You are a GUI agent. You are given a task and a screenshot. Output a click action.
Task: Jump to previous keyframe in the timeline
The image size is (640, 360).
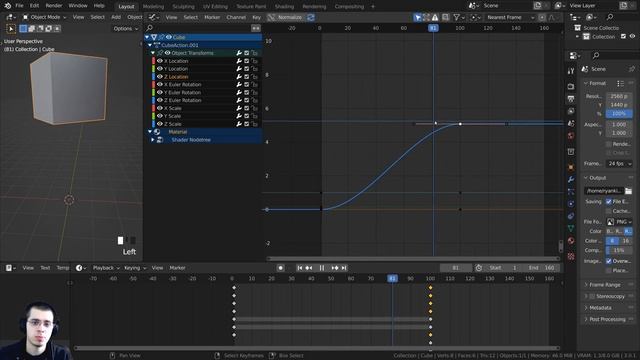309,268
